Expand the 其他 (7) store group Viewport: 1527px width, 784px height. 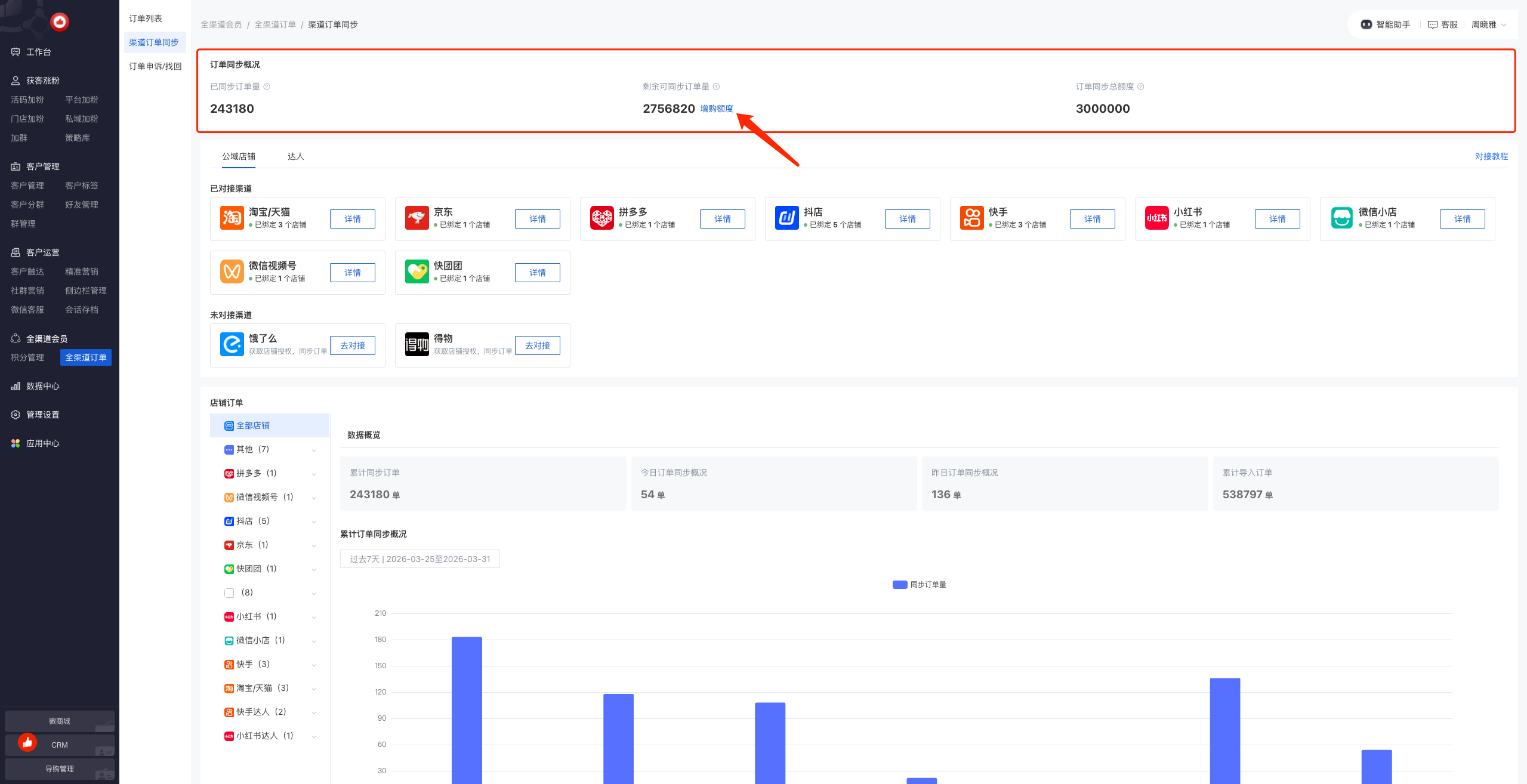(x=314, y=450)
